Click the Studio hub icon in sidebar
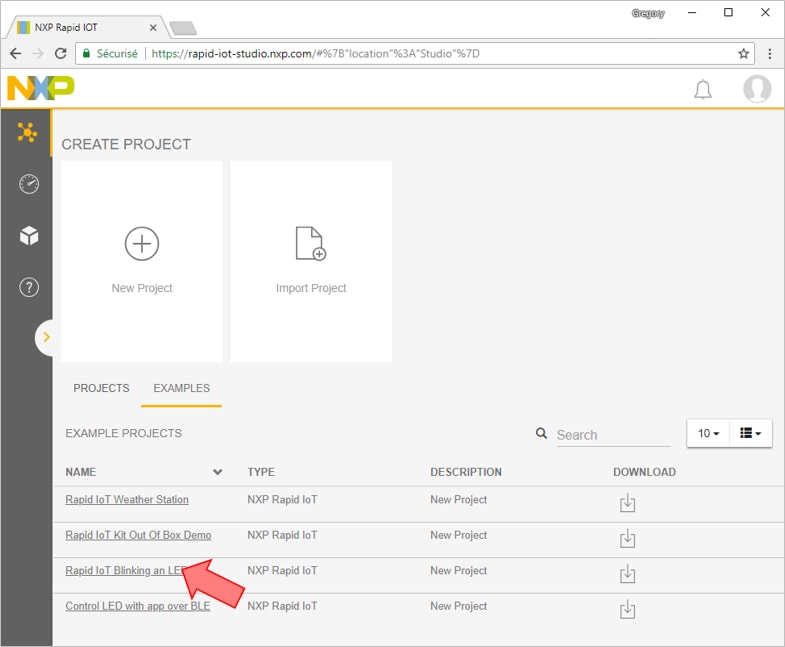This screenshot has width=785, height=647. click(28, 132)
